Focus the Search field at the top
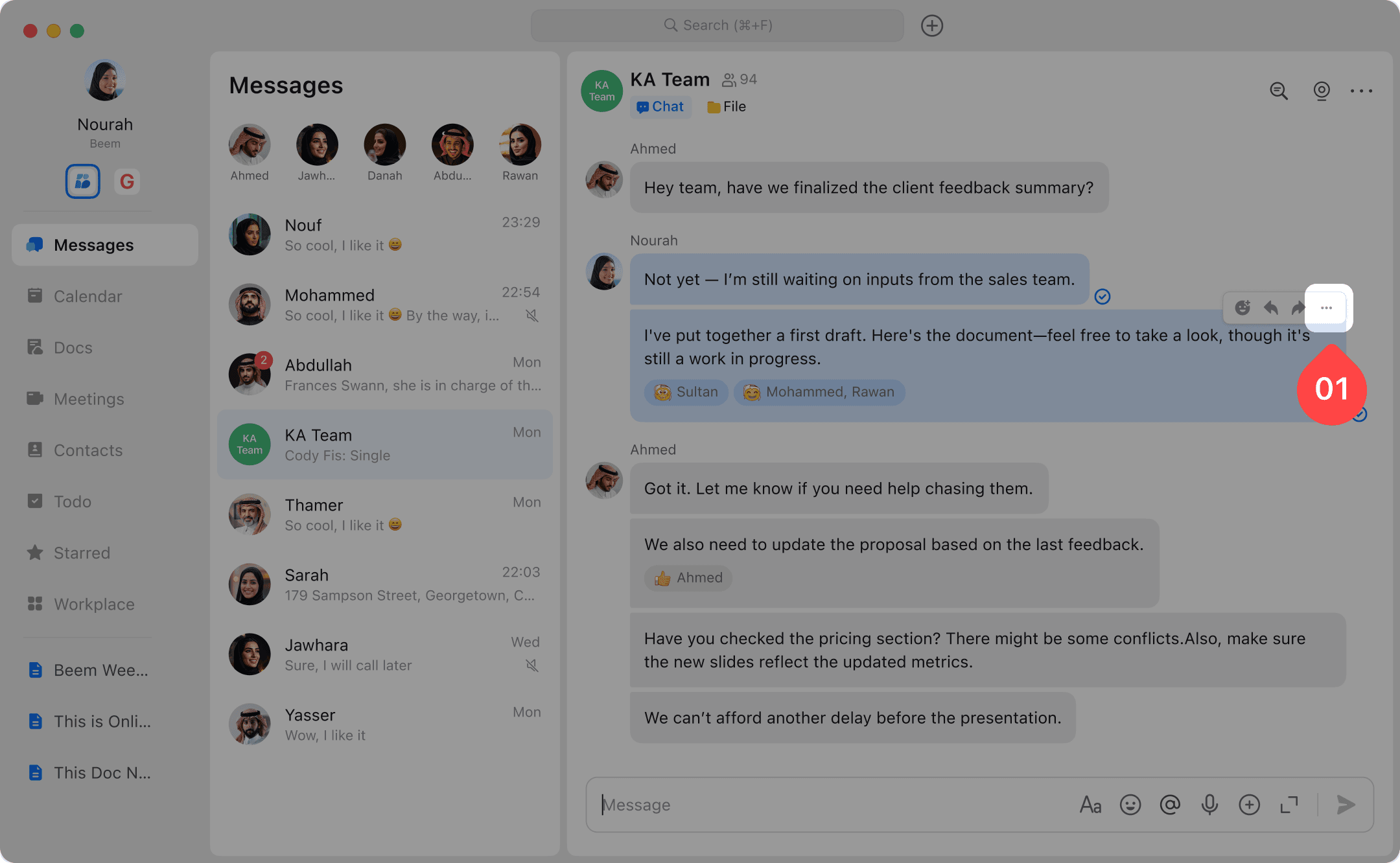 pyautogui.click(x=717, y=25)
